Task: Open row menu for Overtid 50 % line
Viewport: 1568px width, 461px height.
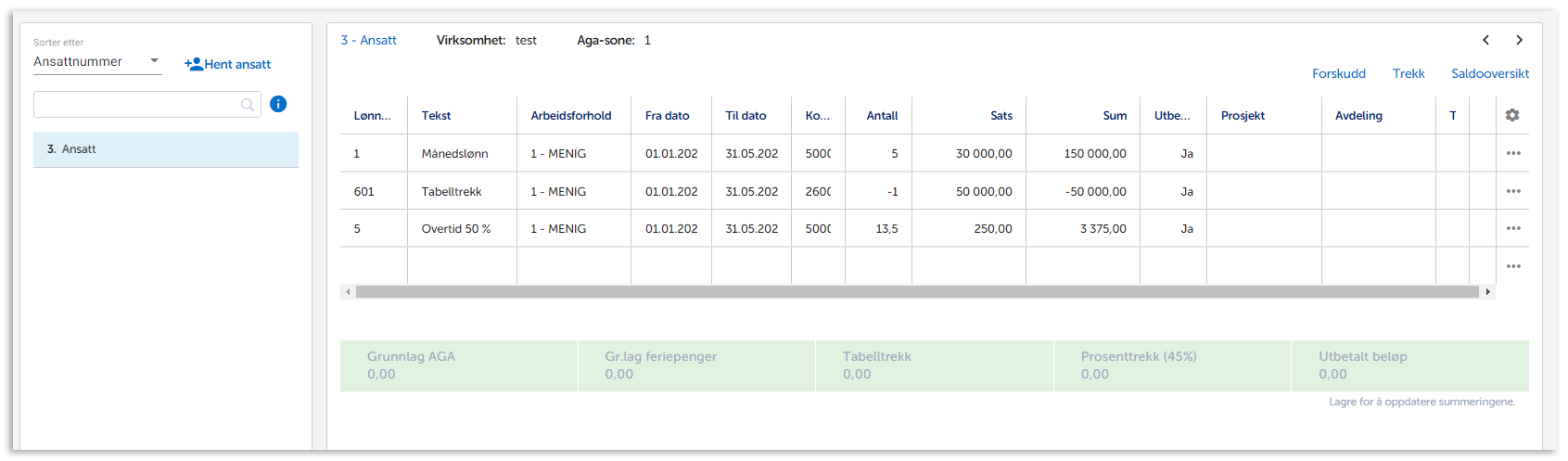Action: tap(1513, 228)
